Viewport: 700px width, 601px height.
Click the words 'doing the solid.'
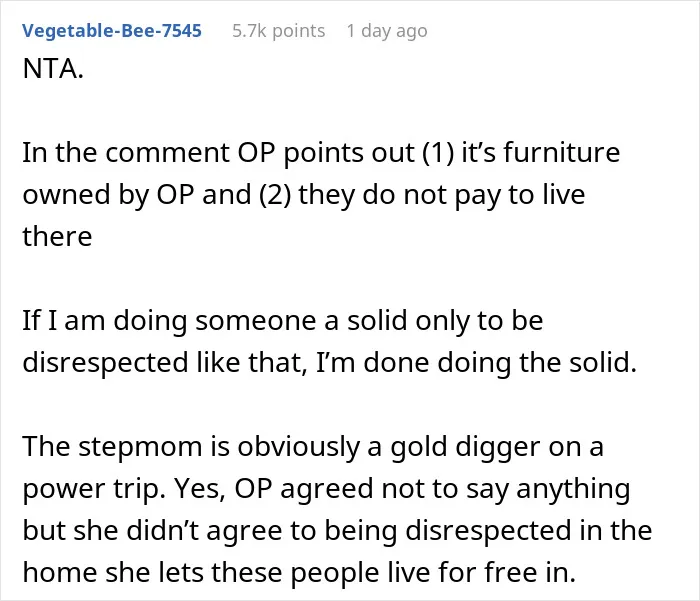[x=537, y=362]
